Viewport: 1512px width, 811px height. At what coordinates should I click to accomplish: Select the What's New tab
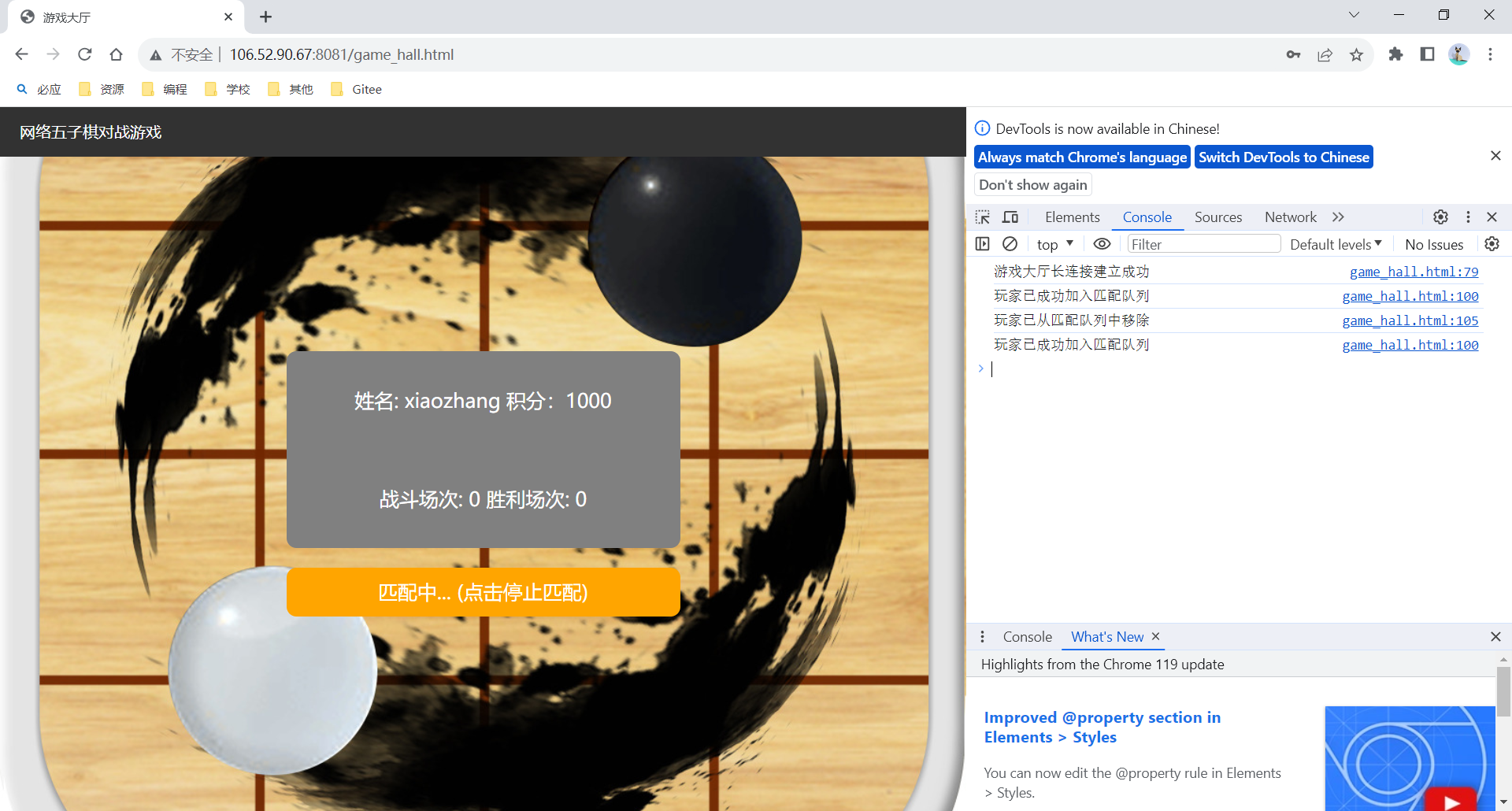[x=1106, y=636]
